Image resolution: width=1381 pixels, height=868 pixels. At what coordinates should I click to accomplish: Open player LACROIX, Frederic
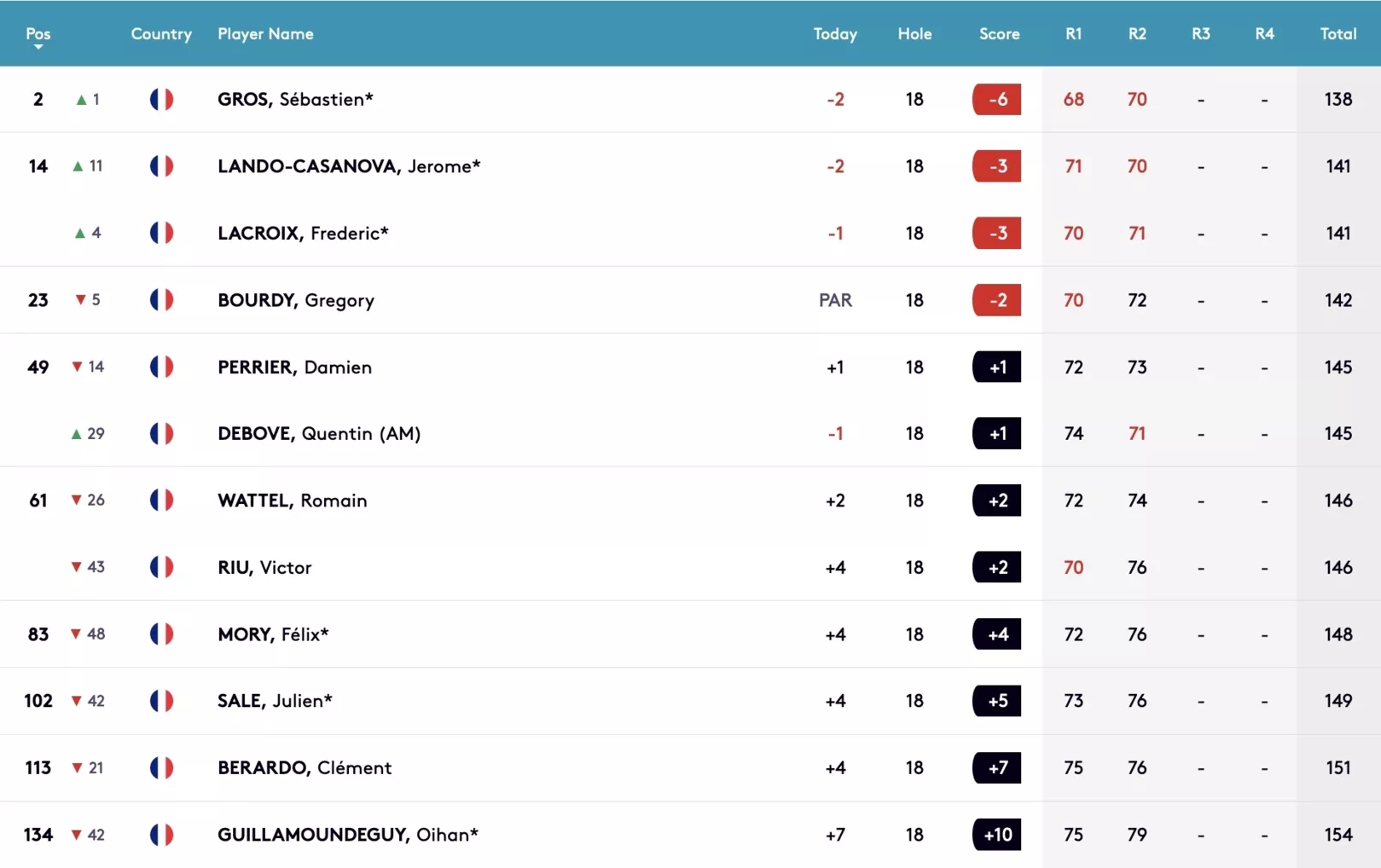[303, 234]
